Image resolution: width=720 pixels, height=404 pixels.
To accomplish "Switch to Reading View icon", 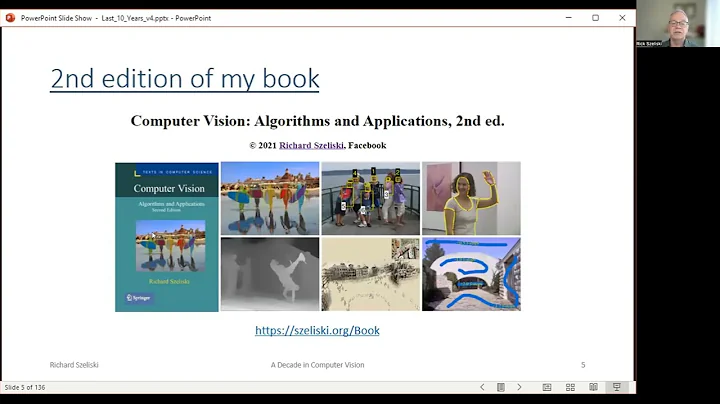I will pos(593,387).
